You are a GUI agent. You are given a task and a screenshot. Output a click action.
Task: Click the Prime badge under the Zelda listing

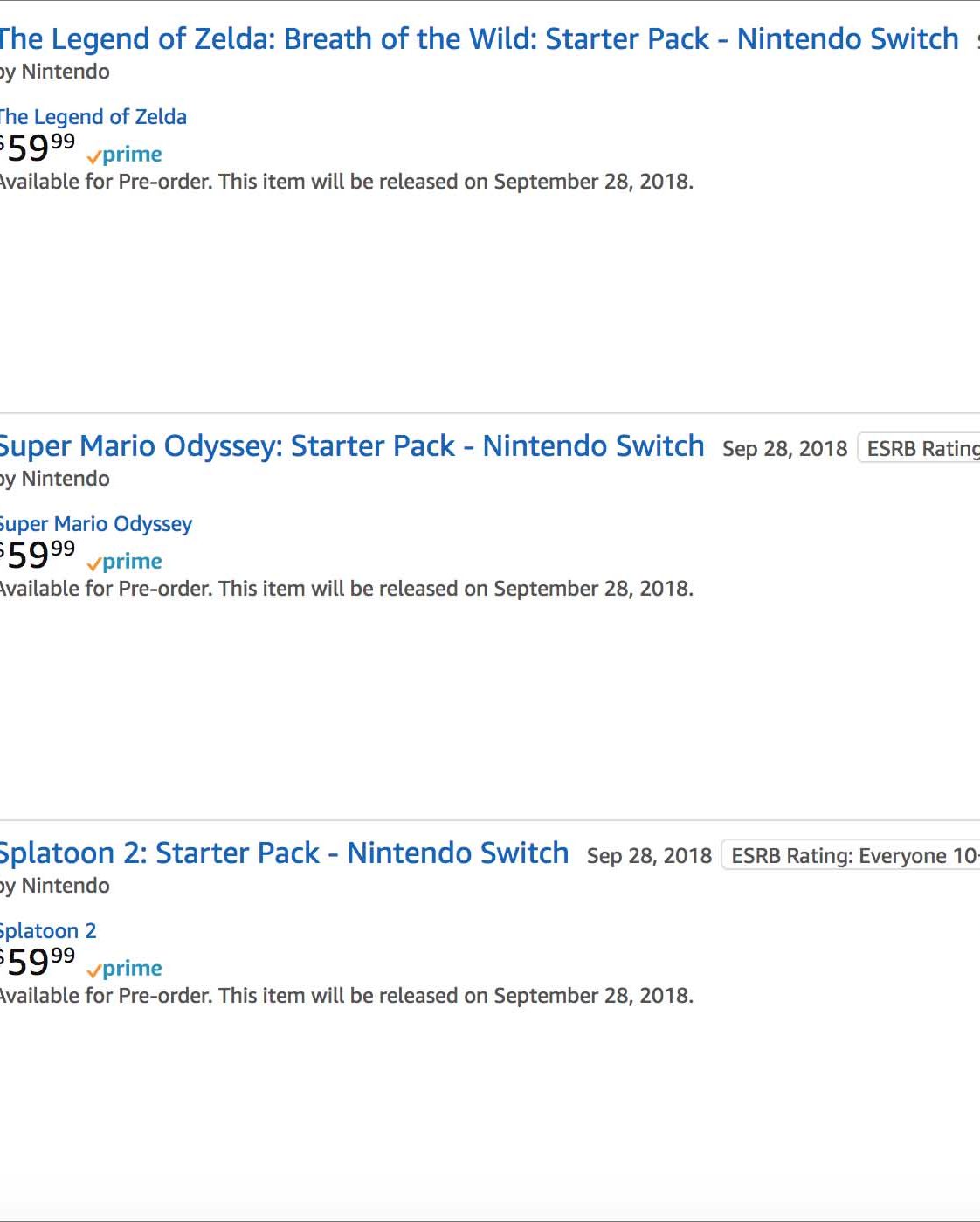[x=124, y=155]
